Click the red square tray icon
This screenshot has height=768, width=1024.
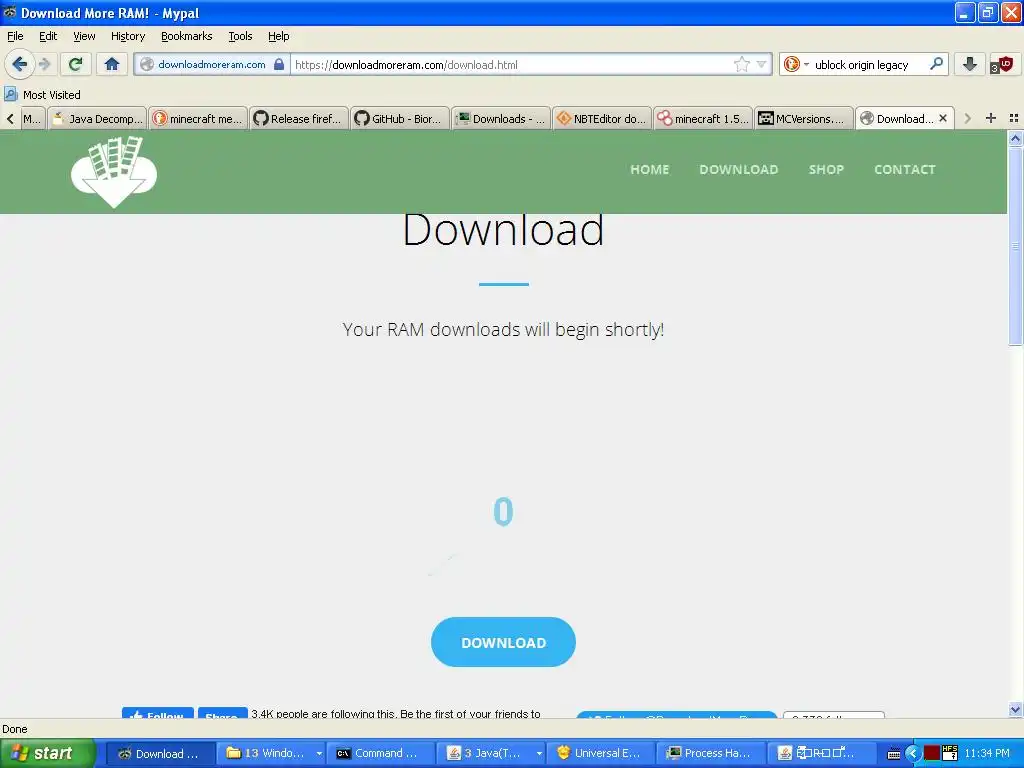932,753
